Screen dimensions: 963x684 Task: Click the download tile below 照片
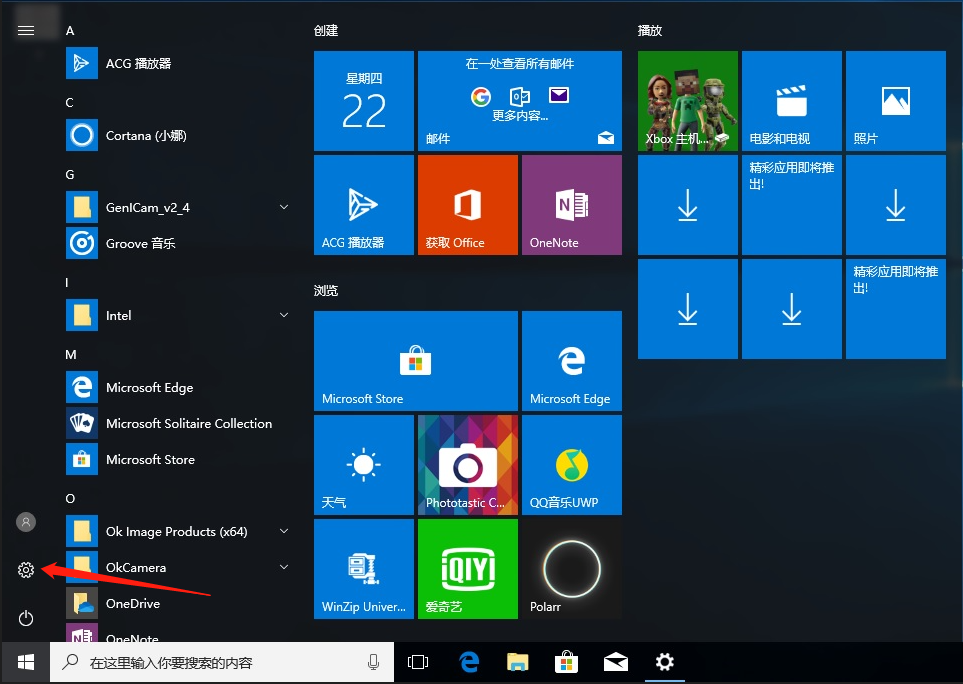(x=895, y=204)
